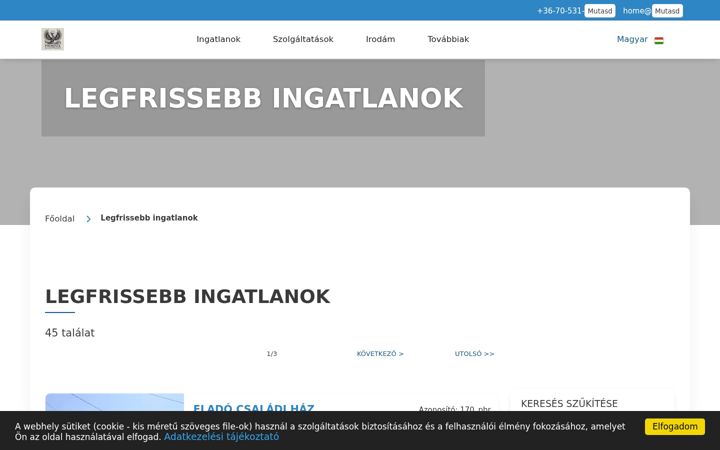This screenshot has width=720, height=450.
Task: Click the Keresés szűkítése panel heading
Action: coord(569,404)
